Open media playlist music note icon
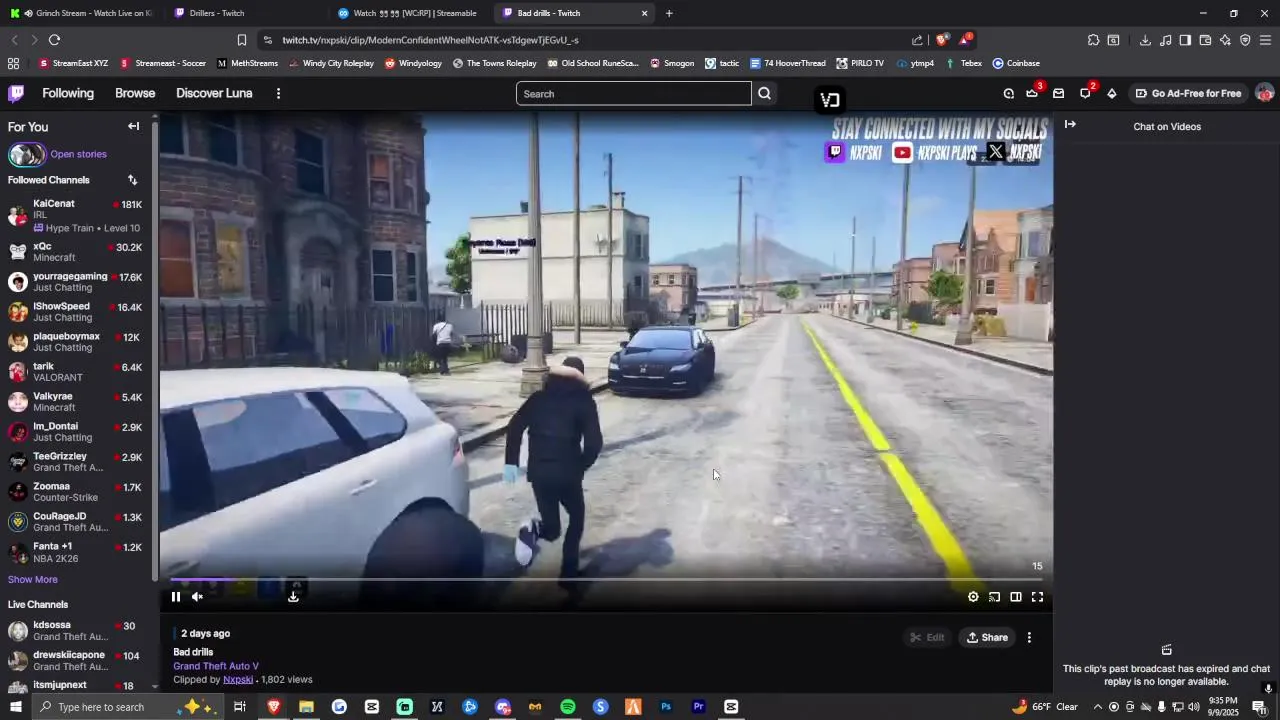 [x=1165, y=40]
